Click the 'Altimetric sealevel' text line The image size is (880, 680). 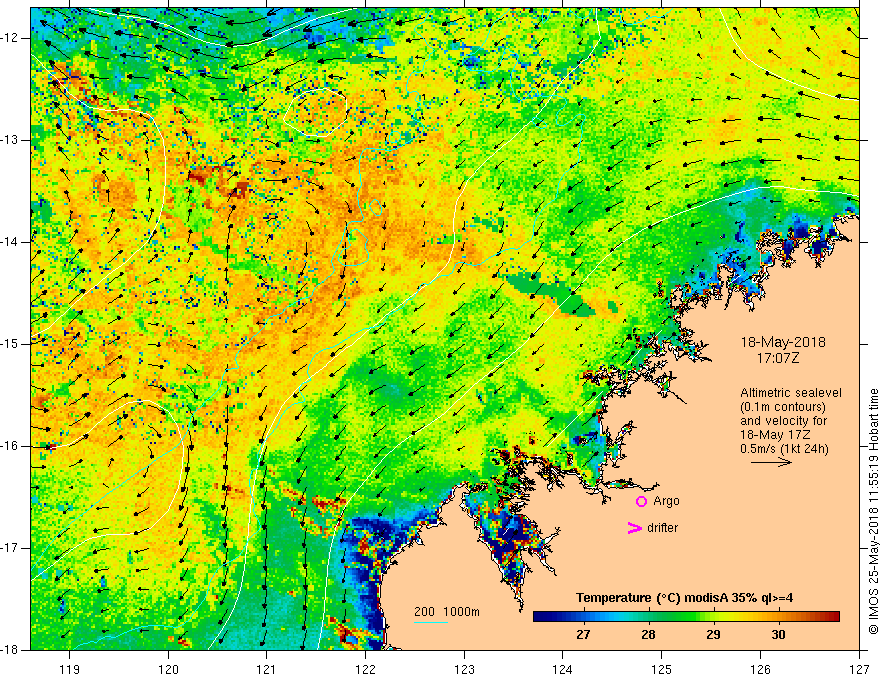791,393
